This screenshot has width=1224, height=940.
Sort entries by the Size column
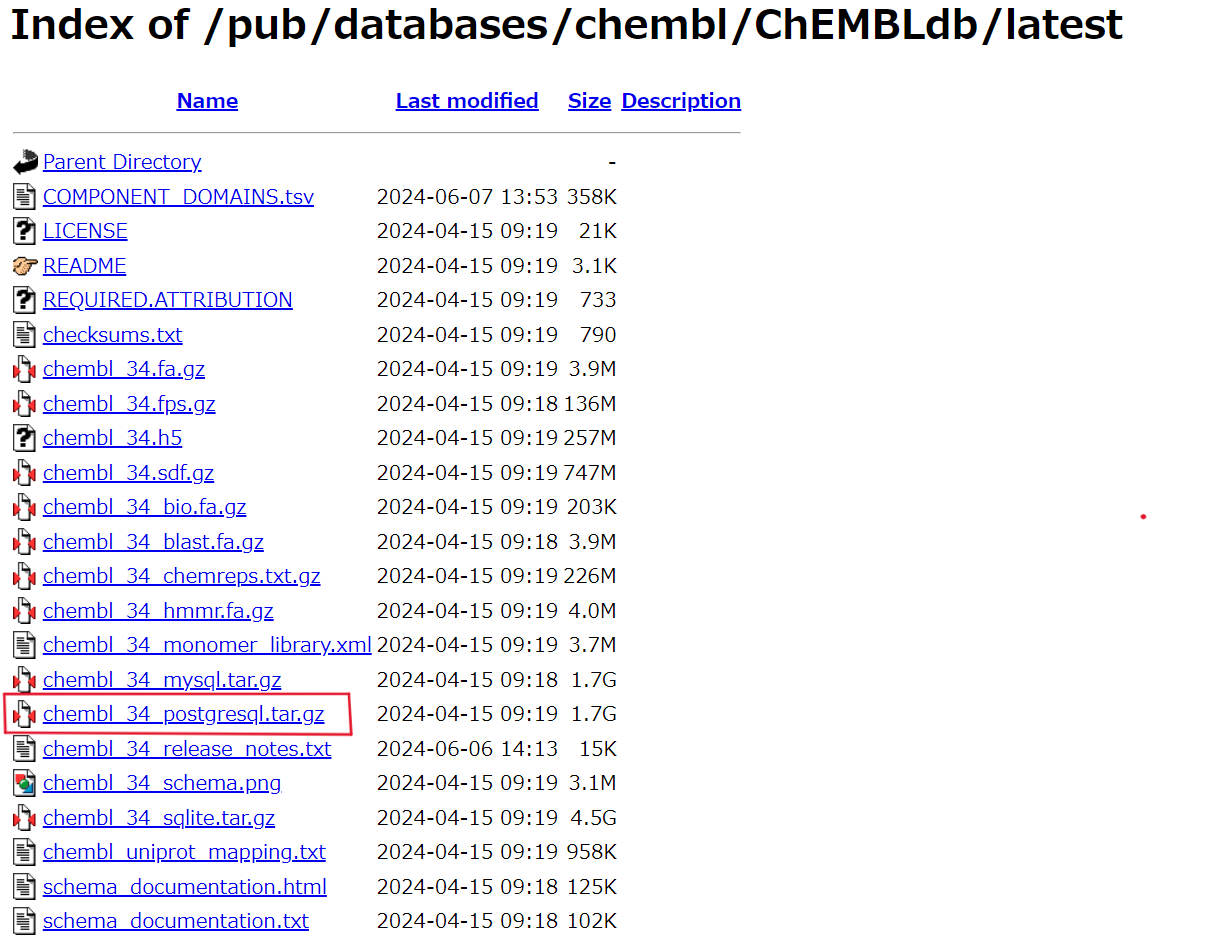coord(589,100)
